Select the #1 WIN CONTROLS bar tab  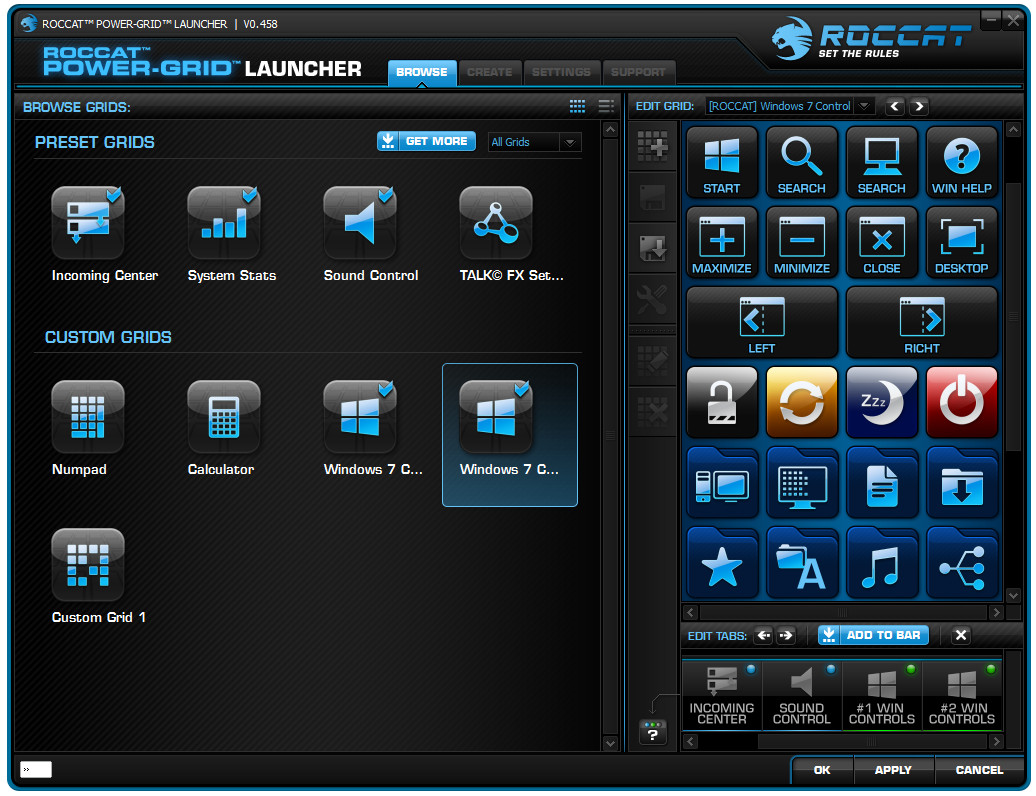point(881,696)
